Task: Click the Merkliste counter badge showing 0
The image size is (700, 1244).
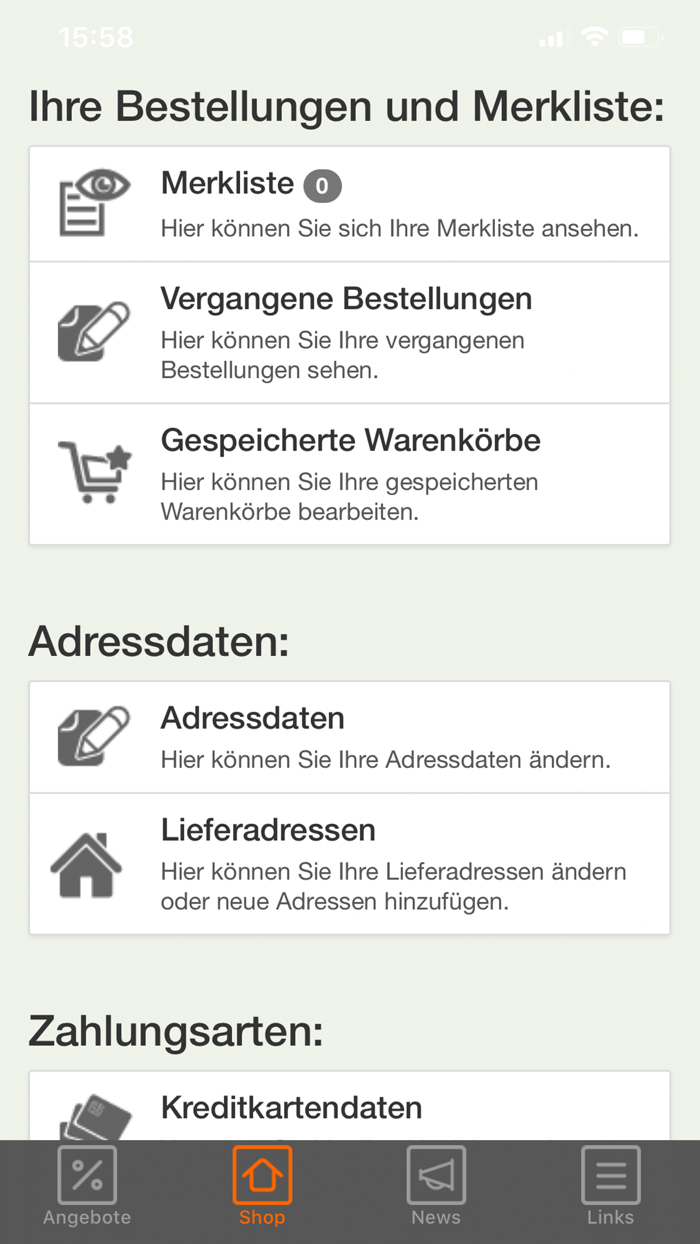Action: coord(322,185)
